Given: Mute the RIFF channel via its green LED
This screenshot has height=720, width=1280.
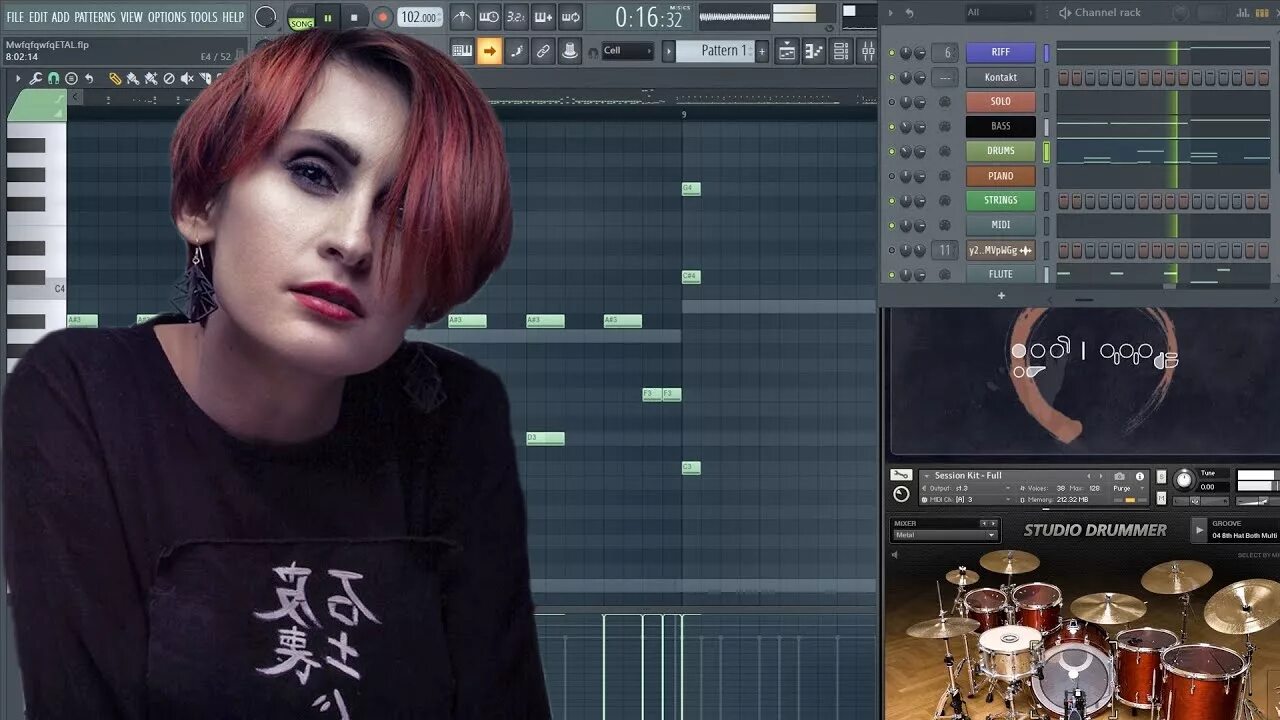Looking at the screenshot, I should coord(892,53).
